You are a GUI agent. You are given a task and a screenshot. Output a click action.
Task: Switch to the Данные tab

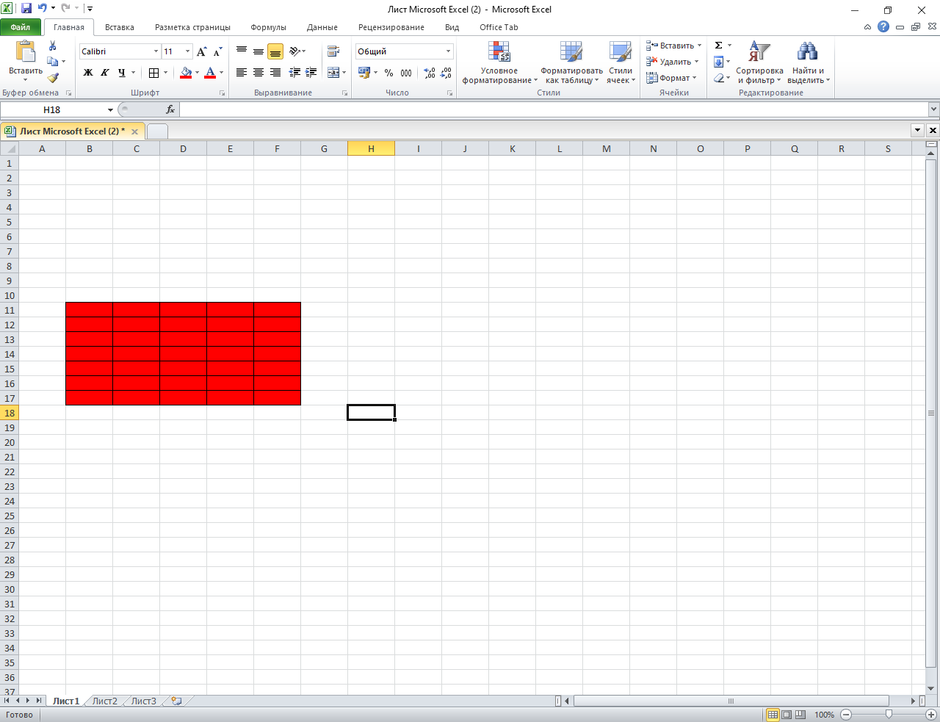coord(322,27)
